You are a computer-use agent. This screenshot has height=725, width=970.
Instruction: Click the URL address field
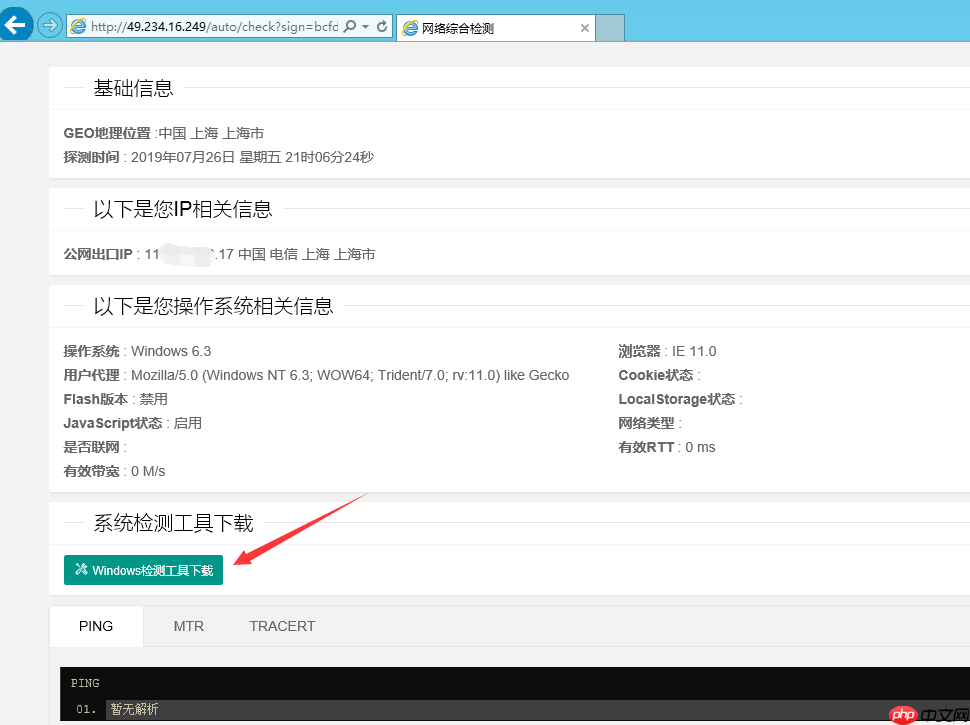pyautogui.click(x=210, y=27)
